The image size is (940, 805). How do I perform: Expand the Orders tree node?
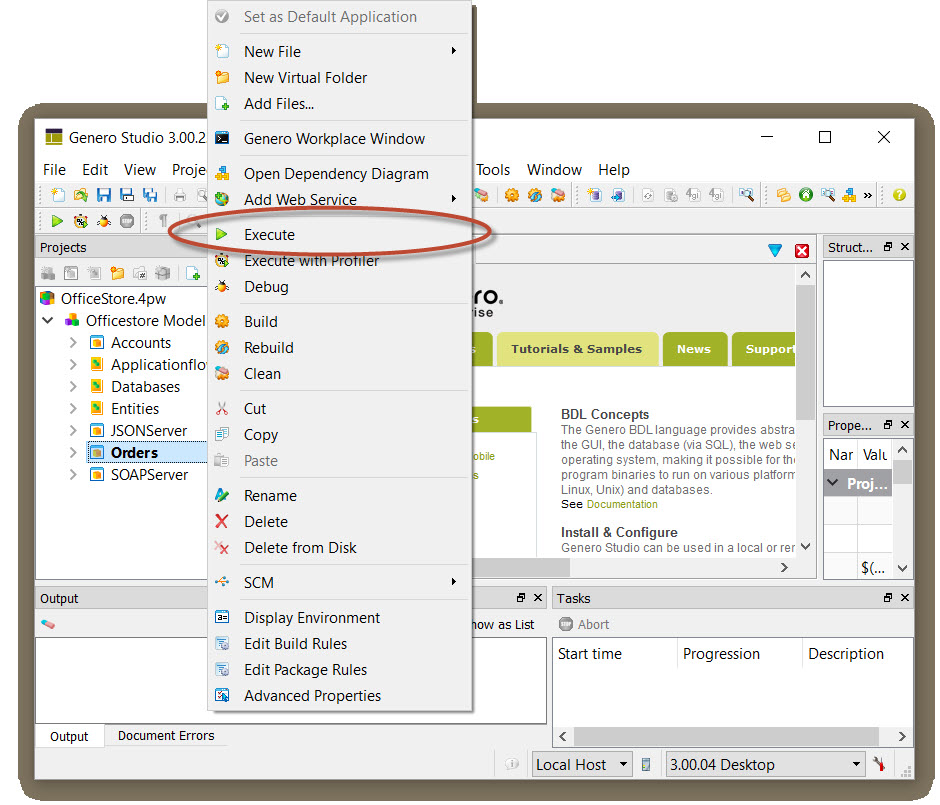point(73,453)
